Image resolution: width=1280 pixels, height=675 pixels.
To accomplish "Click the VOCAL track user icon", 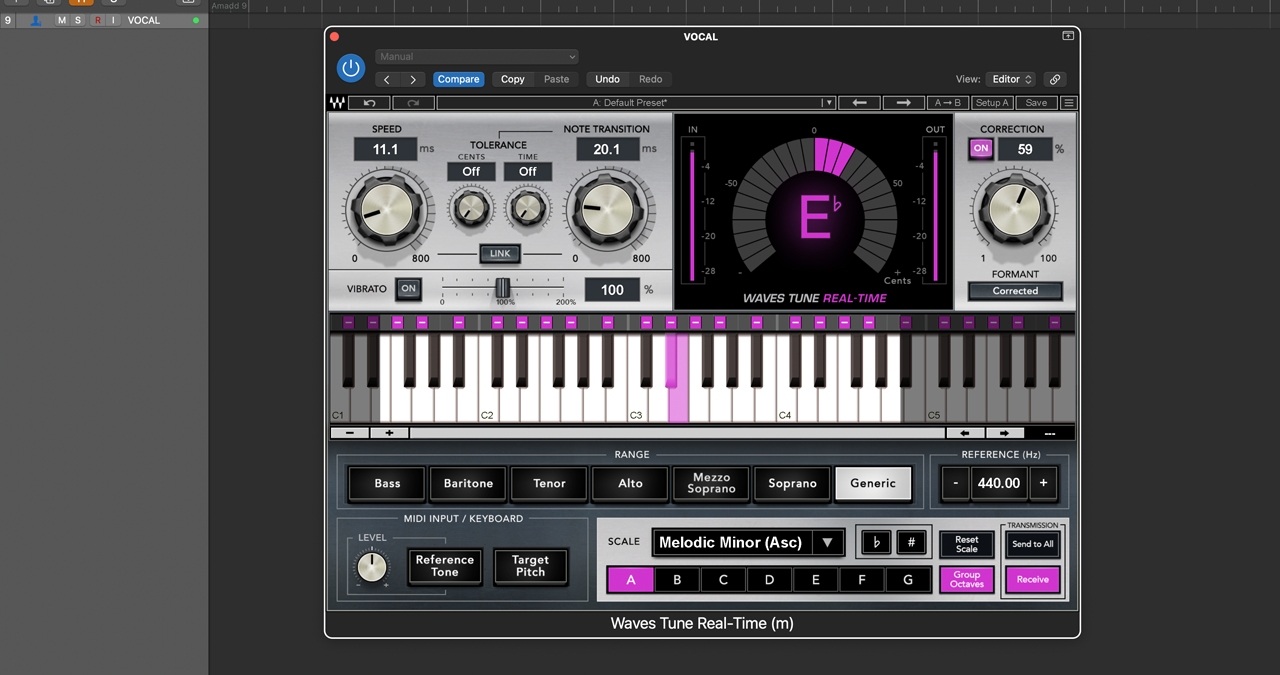I will pyautogui.click(x=37, y=20).
